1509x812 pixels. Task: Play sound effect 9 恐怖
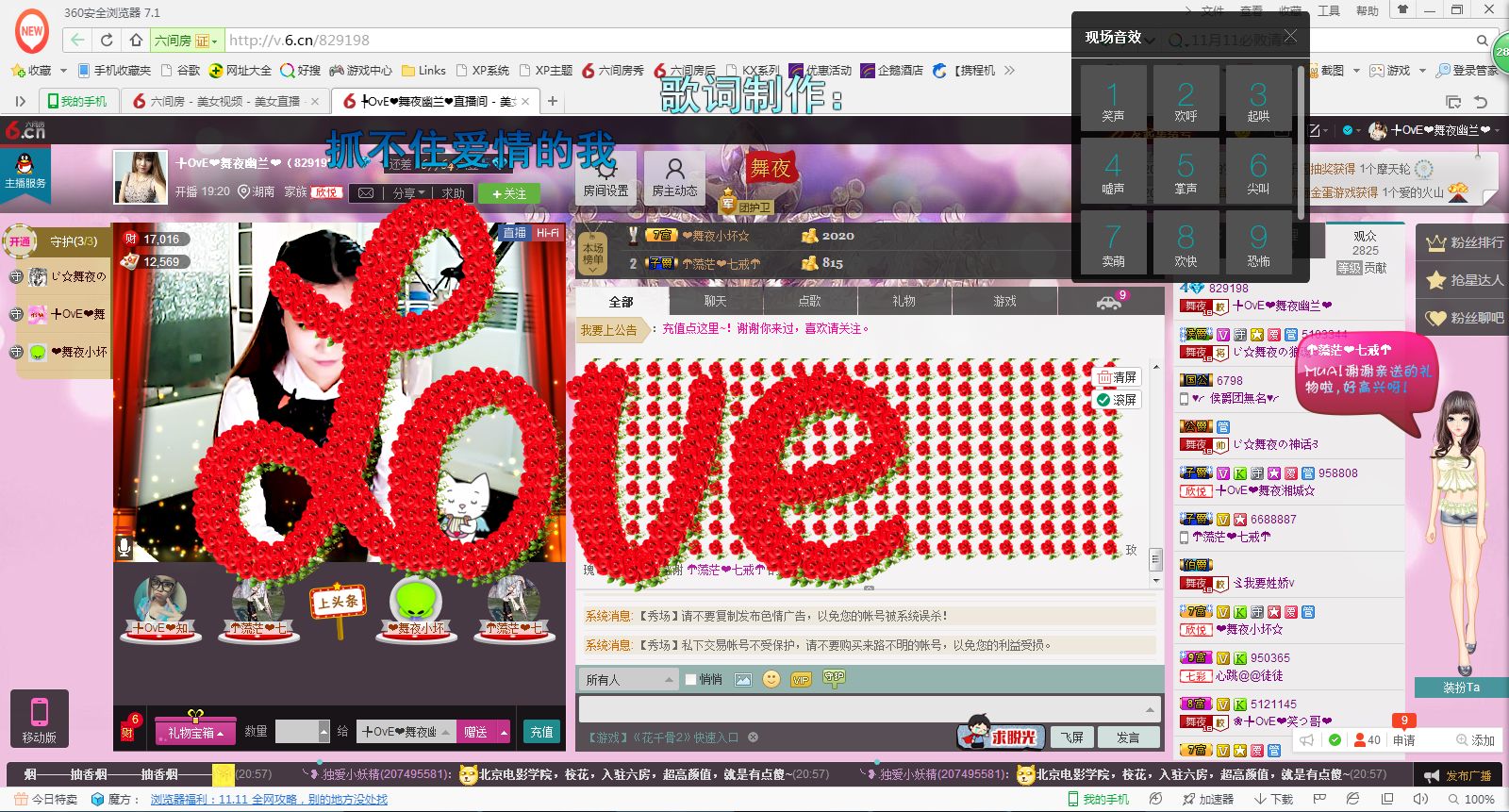click(1258, 242)
